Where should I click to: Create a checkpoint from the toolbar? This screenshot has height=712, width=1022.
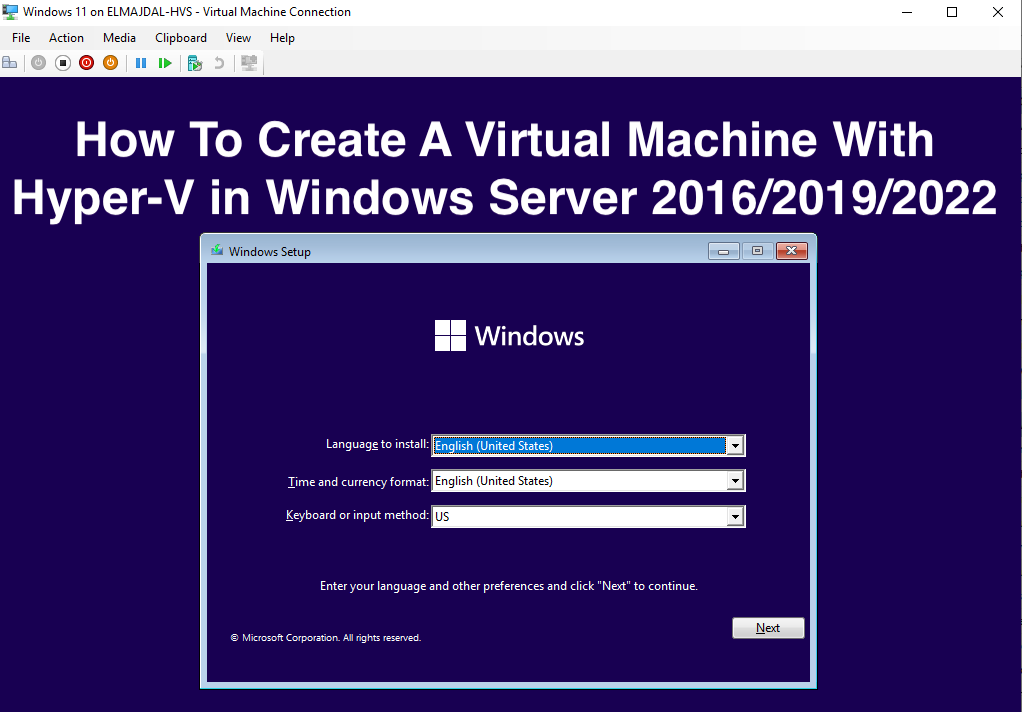195,63
